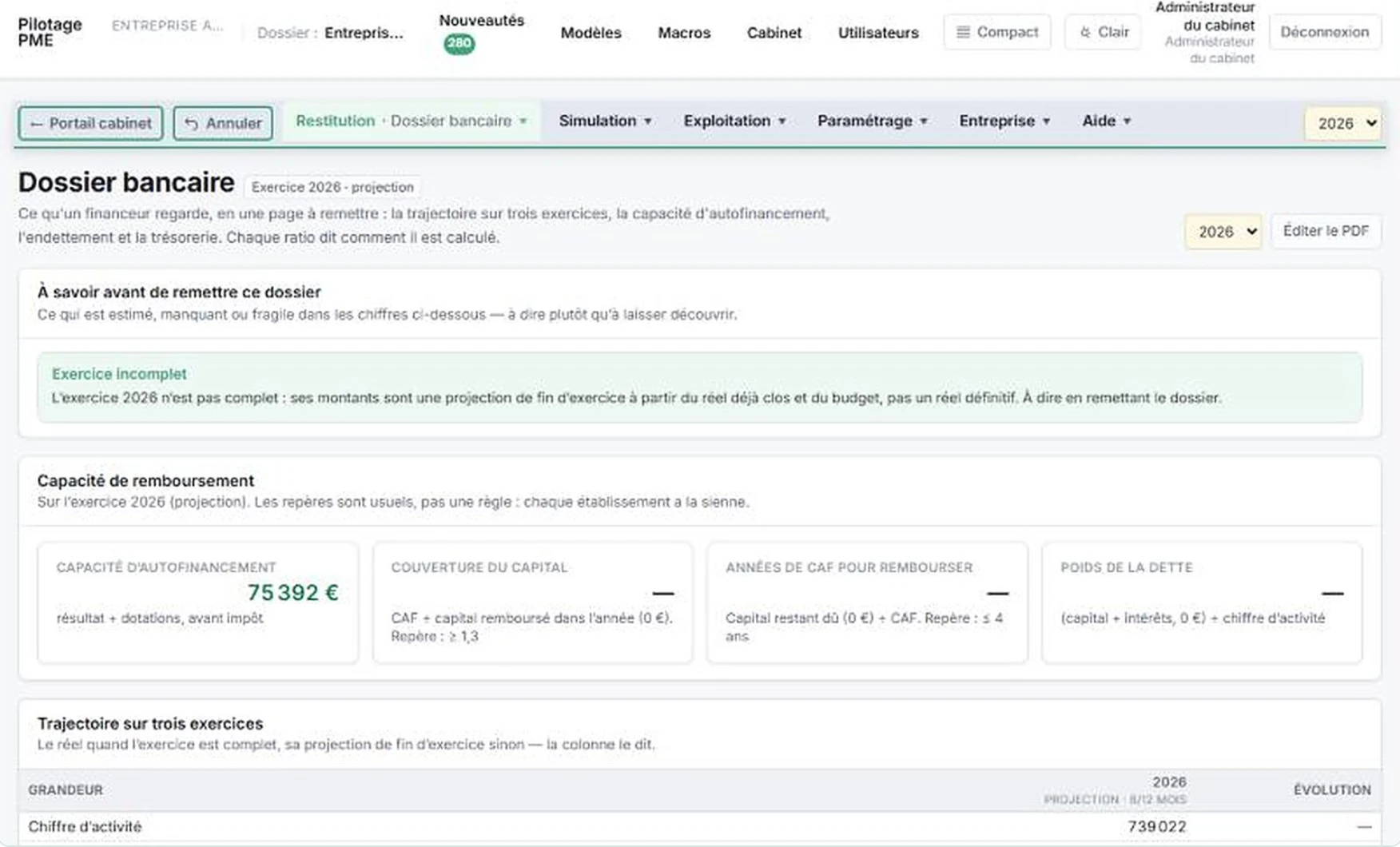
Task: Click the Capacité de remboursement heading
Action: coord(145,480)
